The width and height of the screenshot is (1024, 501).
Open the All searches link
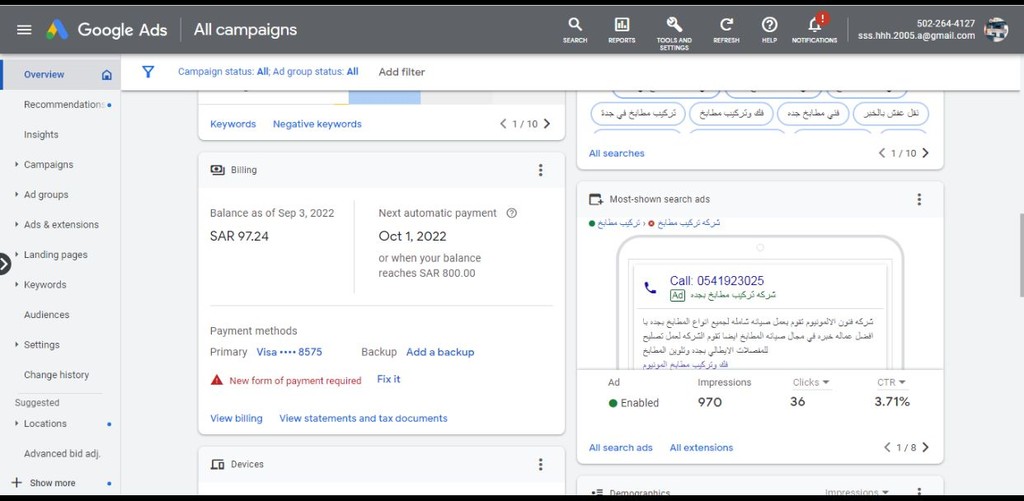(616, 153)
